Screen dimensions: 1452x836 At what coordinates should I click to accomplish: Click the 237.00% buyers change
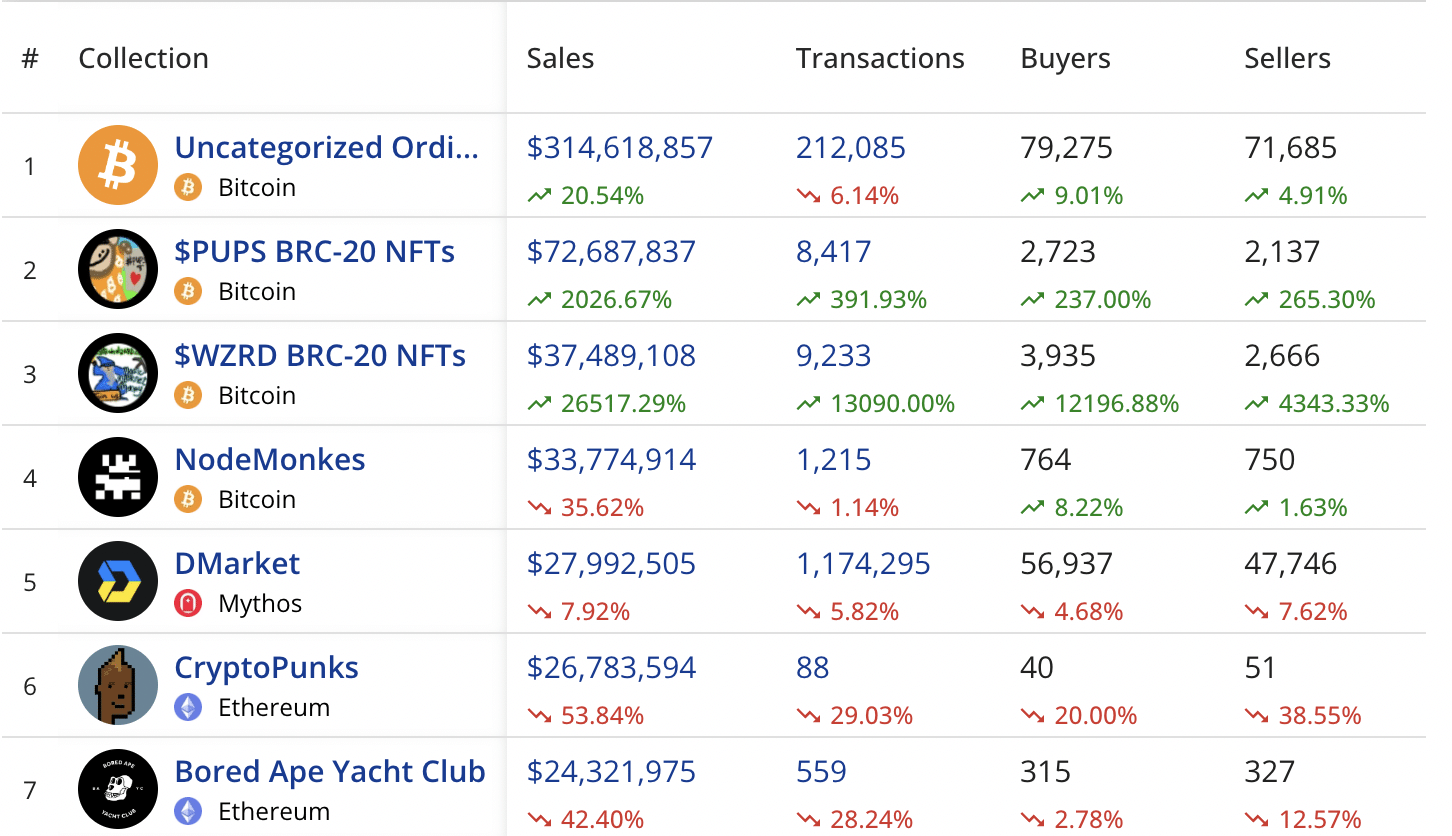1102,300
